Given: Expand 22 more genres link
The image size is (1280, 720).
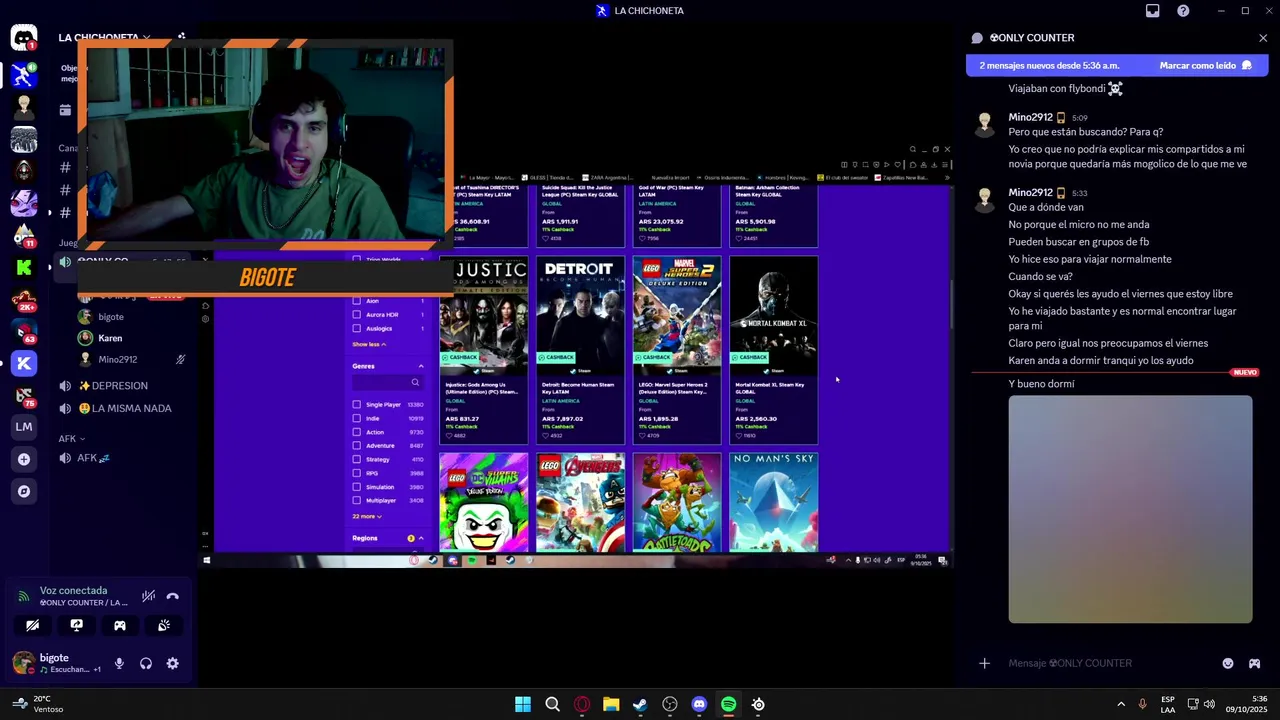Looking at the screenshot, I should (367, 516).
